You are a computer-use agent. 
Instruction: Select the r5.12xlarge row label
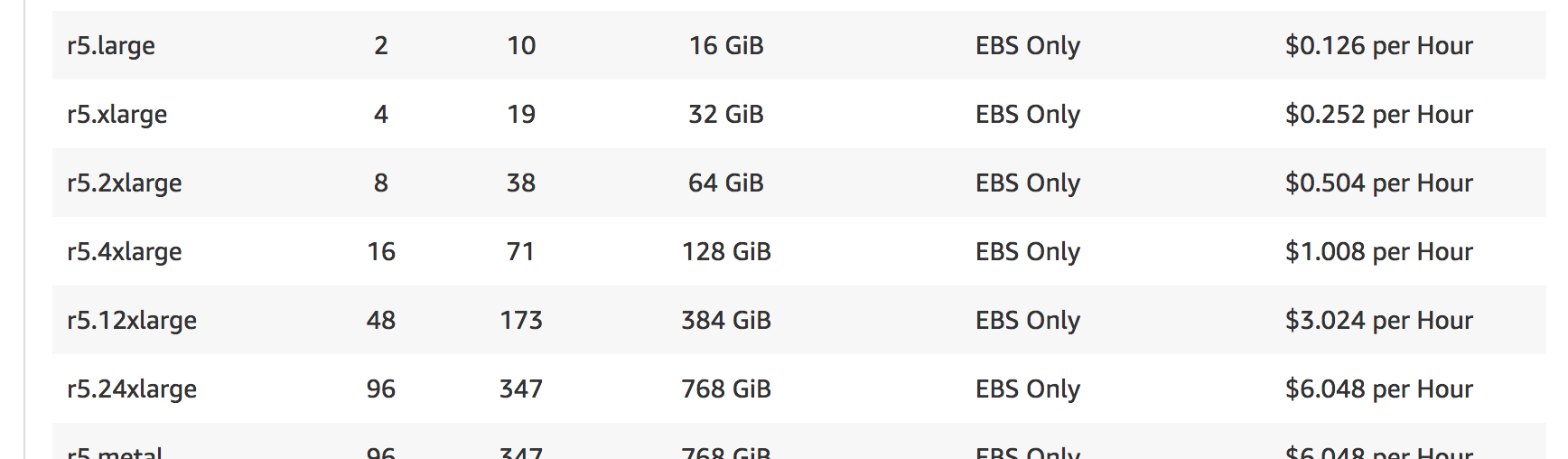(x=132, y=320)
